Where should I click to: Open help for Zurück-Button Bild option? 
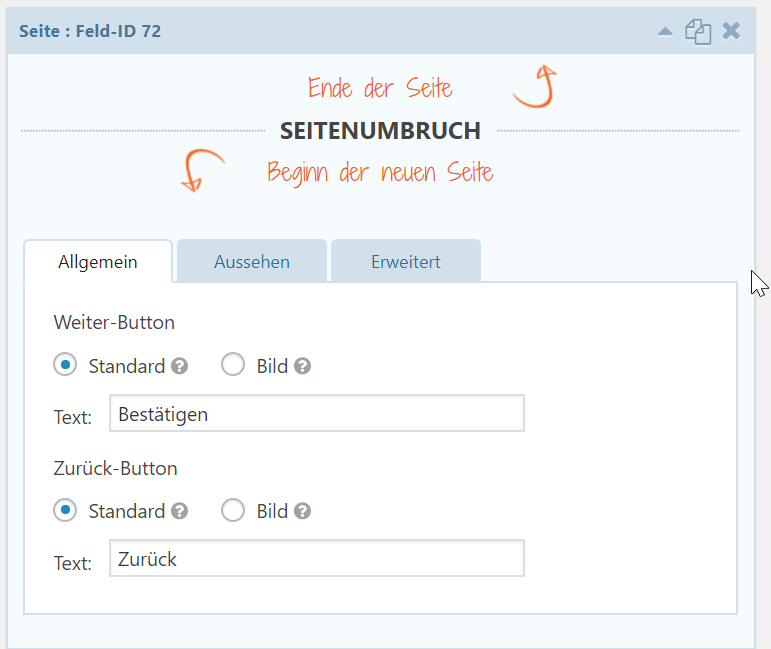click(x=302, y=511)
